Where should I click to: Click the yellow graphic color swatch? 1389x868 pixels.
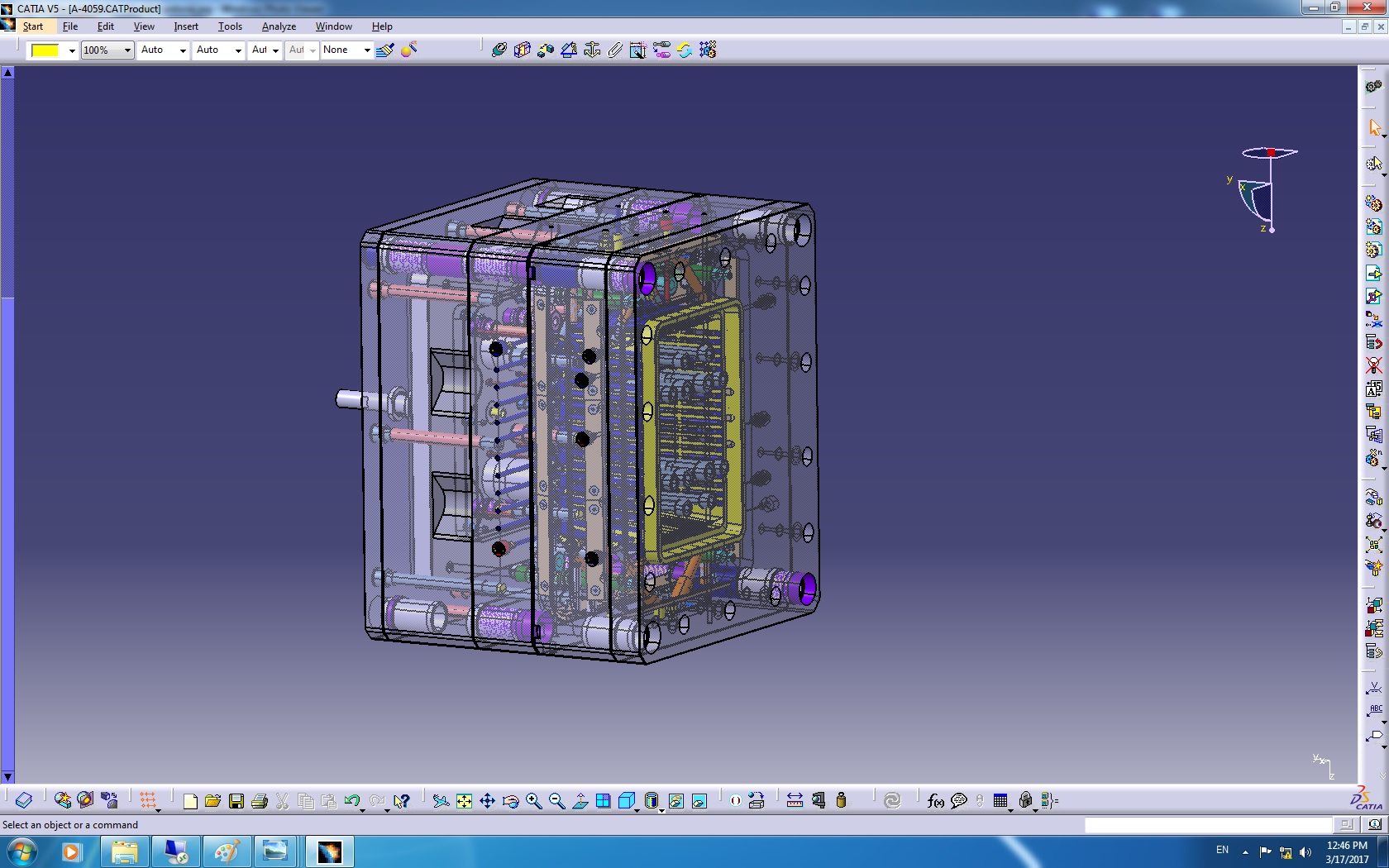(45, 50)
